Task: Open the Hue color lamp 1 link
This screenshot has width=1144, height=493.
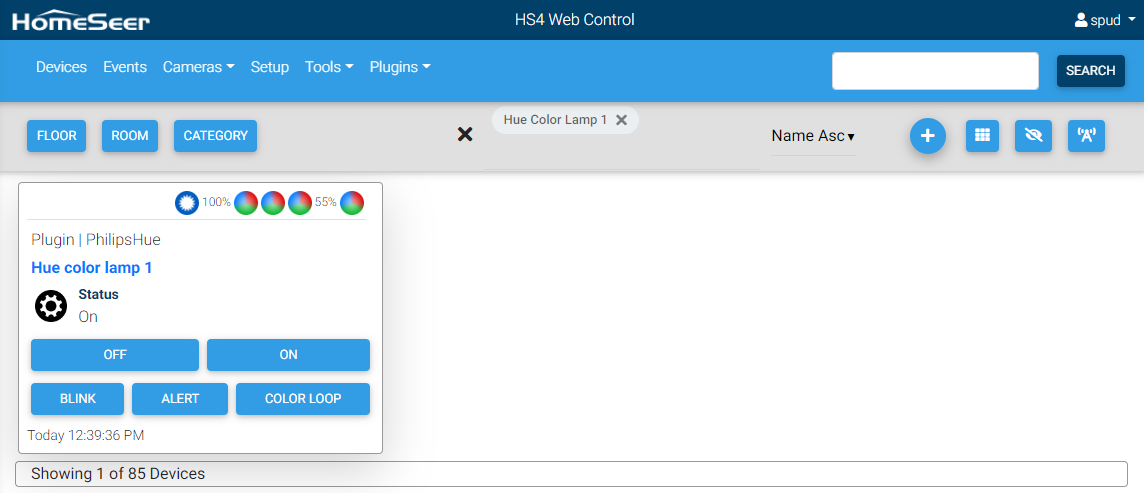Action: tap(92, 268)
